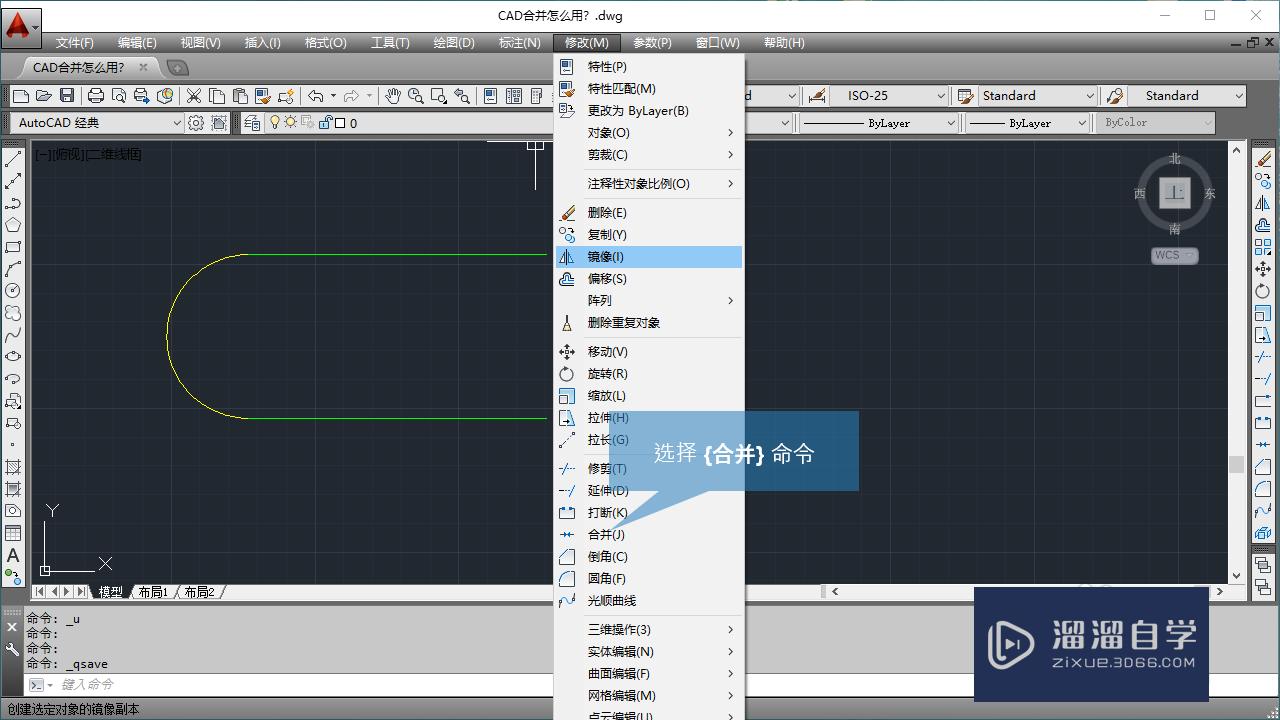
Task: Click the new drawing tab button
Action: tap(177, 68)
